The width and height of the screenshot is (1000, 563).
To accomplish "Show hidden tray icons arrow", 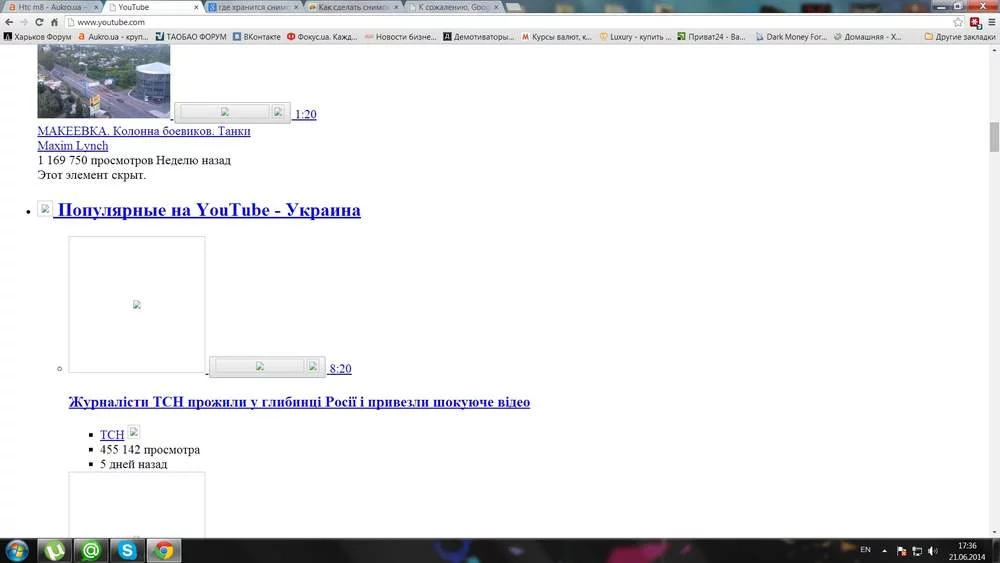I will point(885,550).
